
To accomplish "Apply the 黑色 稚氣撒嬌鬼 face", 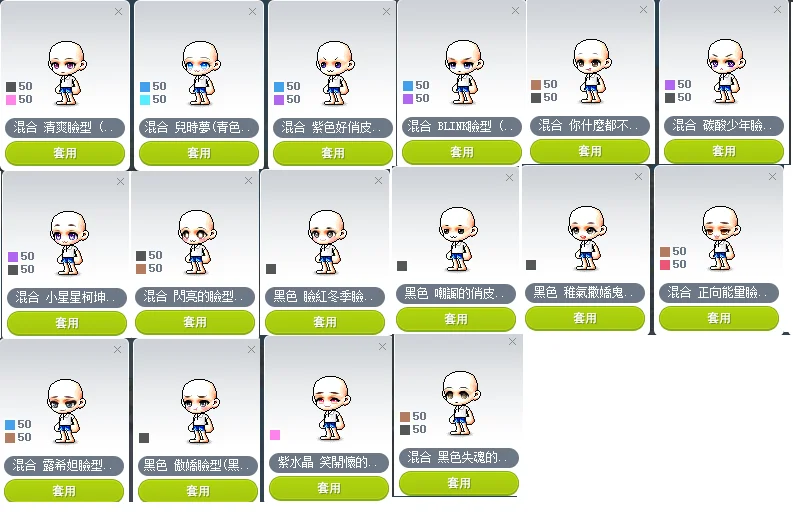I will (x=585, y=318).
